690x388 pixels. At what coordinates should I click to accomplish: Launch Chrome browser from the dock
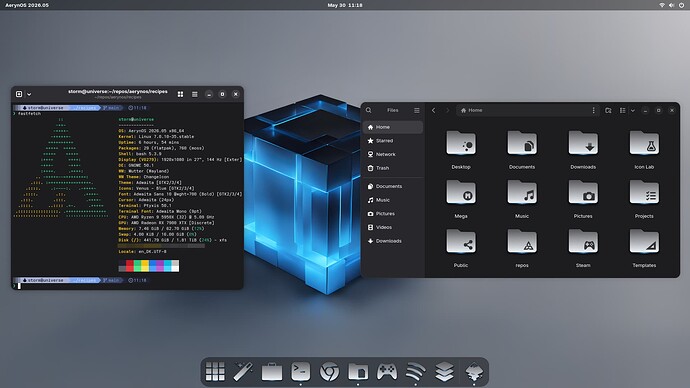coord(329,372)
